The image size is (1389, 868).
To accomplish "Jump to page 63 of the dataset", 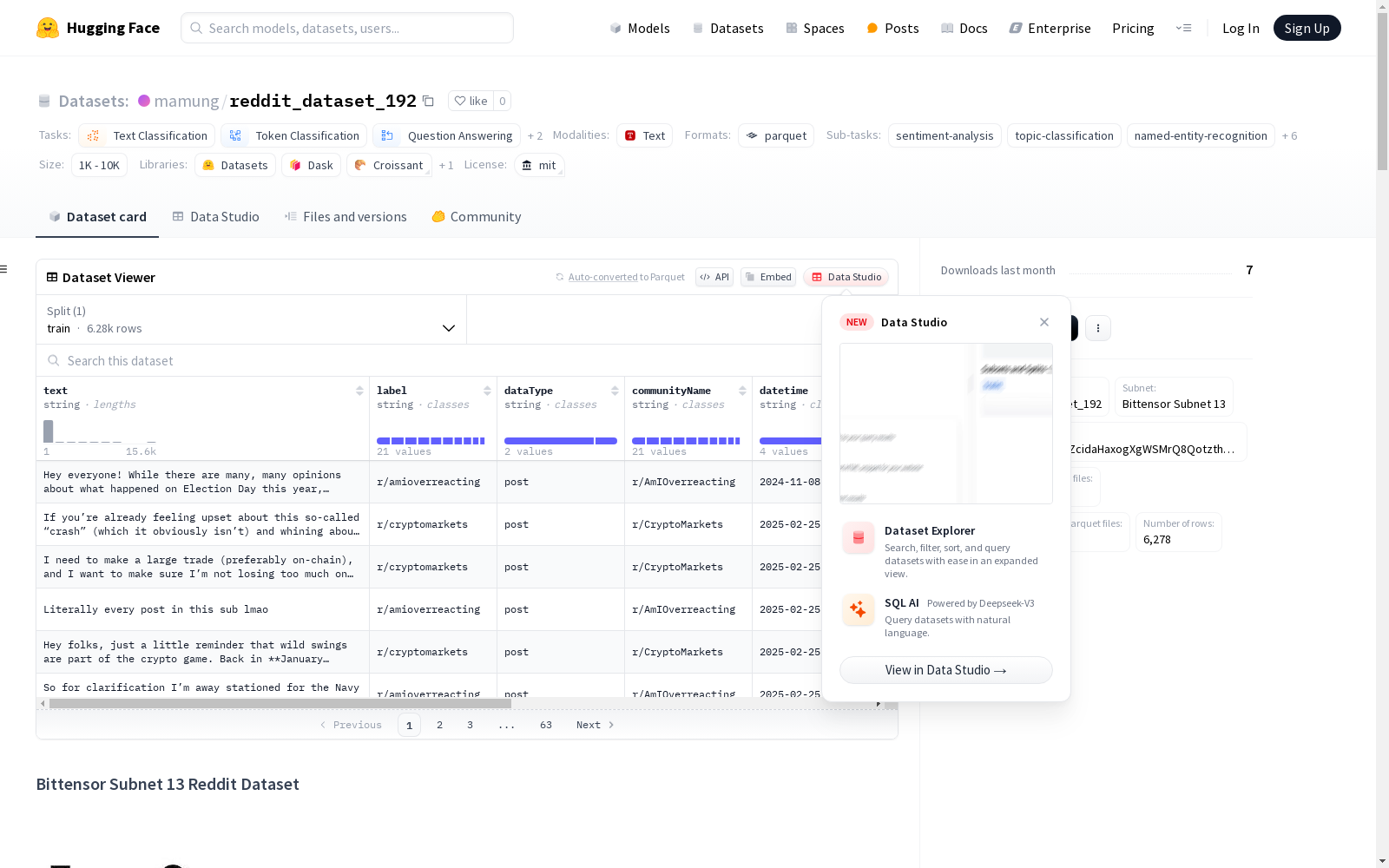I will [x=546, y=725].
